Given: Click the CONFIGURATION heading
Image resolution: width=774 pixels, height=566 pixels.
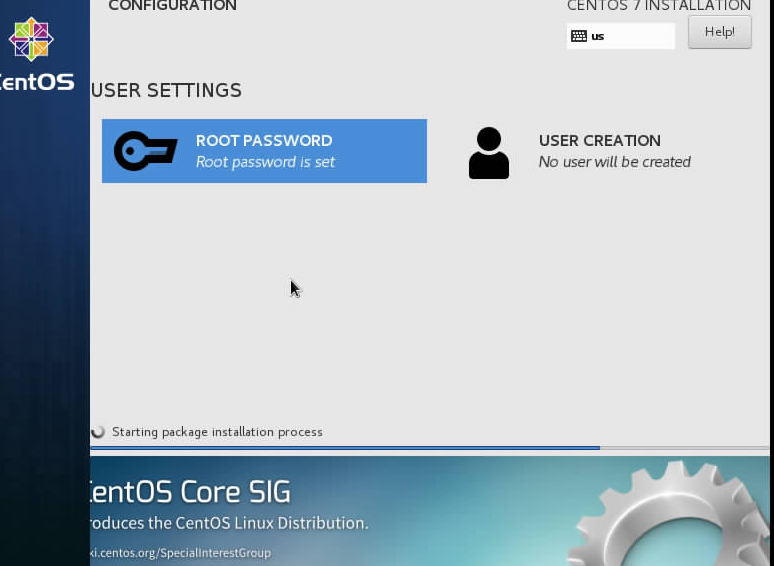Looking at the screenshot, I should point(172,5).
